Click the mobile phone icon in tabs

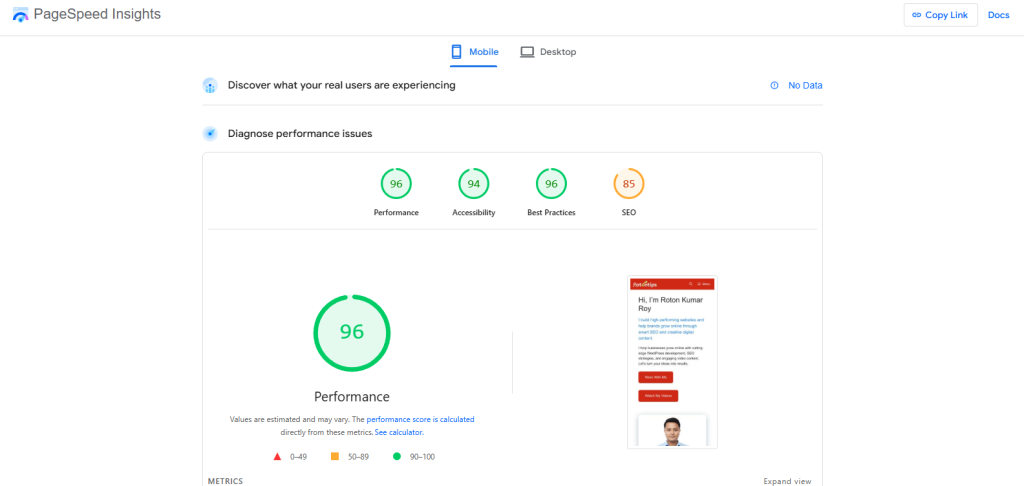point(456,52)
